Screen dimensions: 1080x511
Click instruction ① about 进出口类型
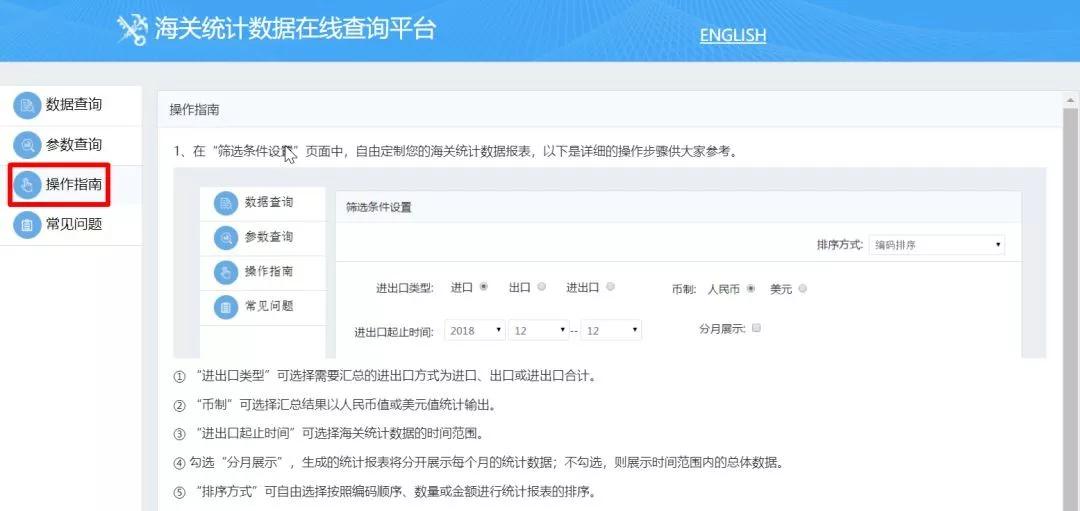[x=384, y=377]
